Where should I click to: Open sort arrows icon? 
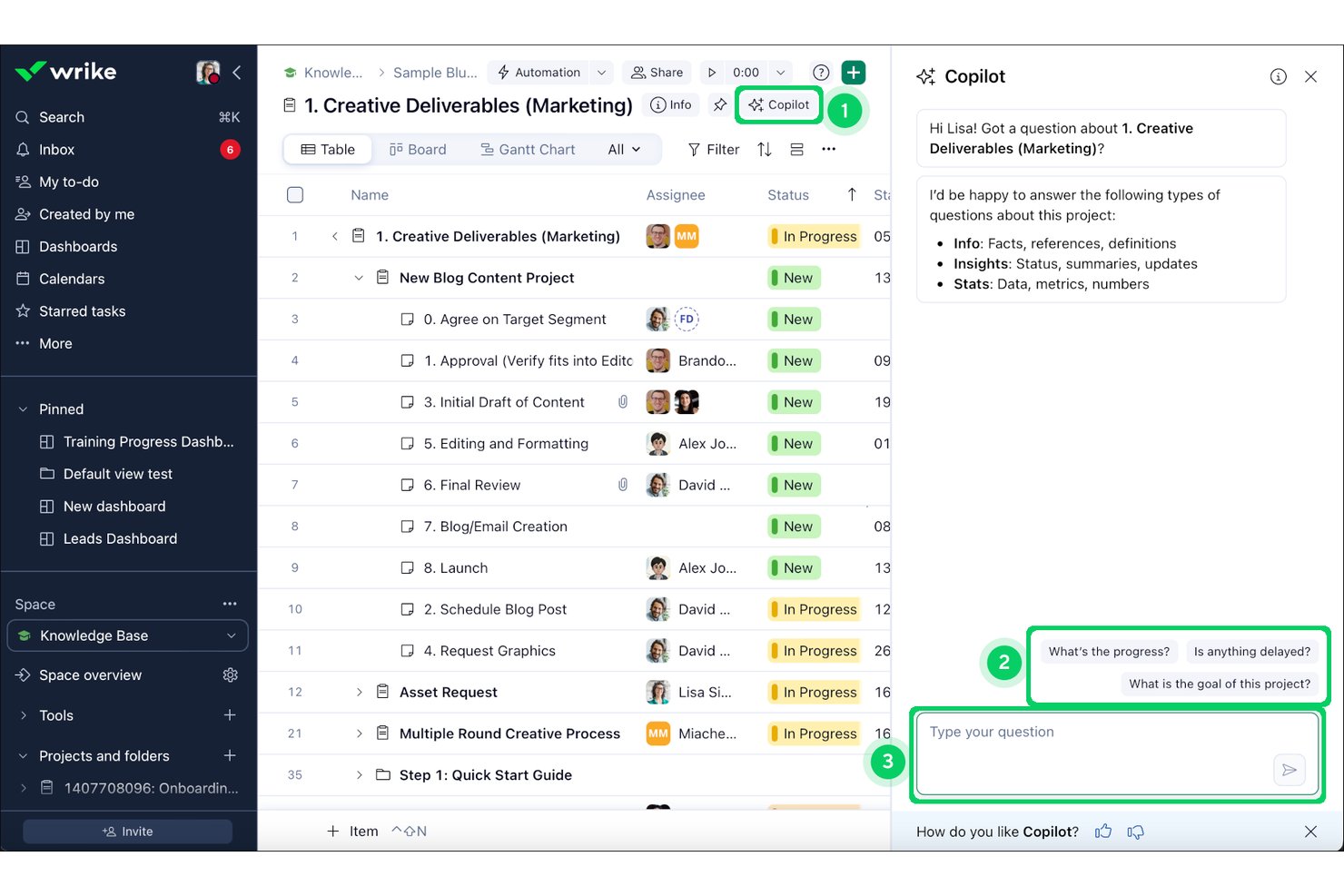765,150
